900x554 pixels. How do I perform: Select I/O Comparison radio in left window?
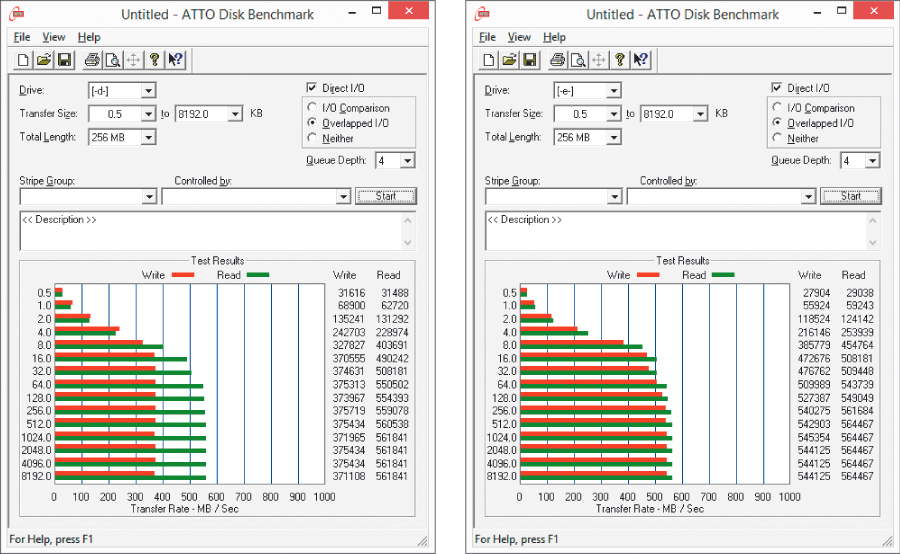click(x=313, y=108)
